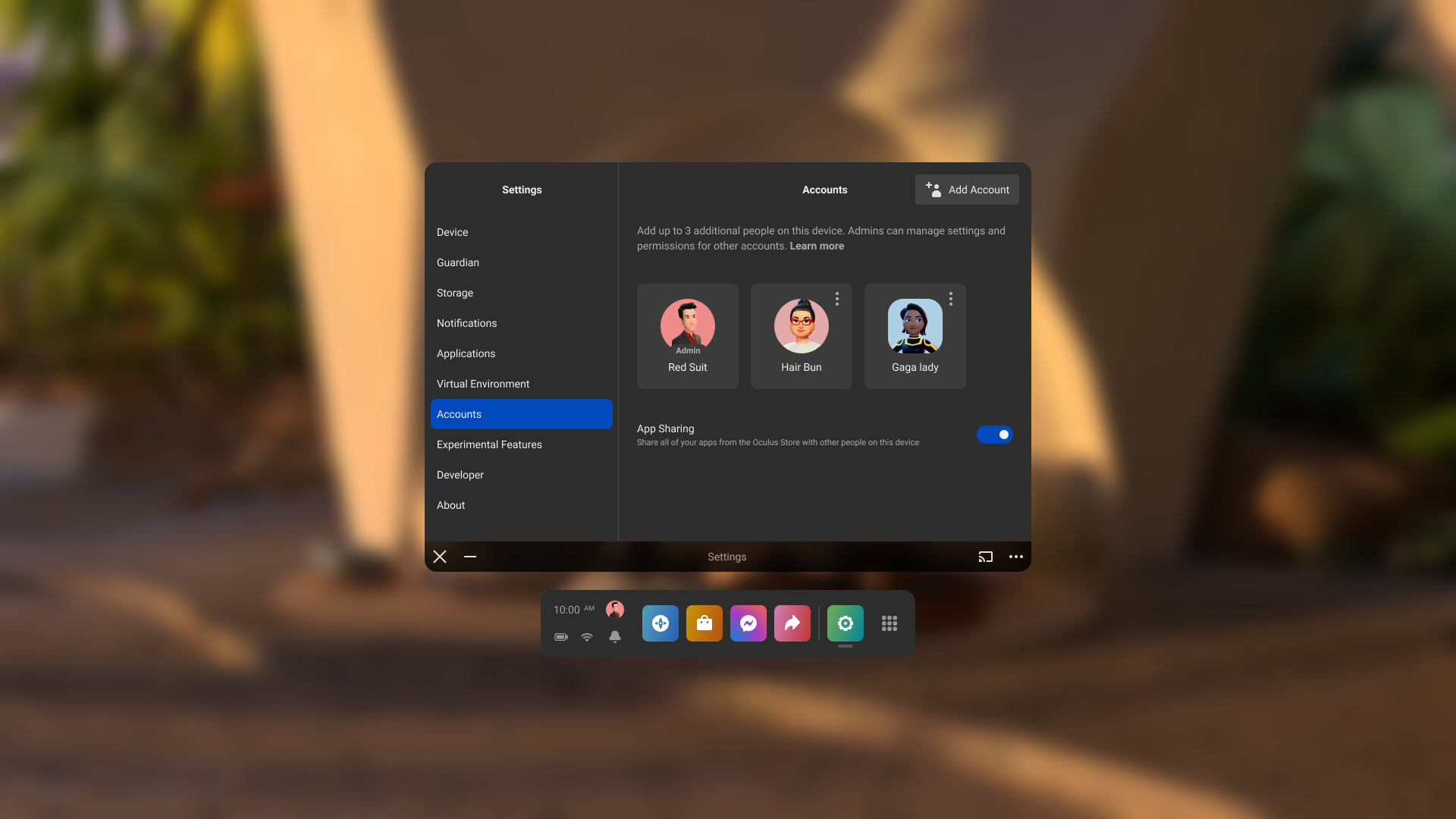The width and height of the screenshot is (1456, 819).
Task: Open Wi-Fi status icon in dock
Action: click(x=587, y=637)
